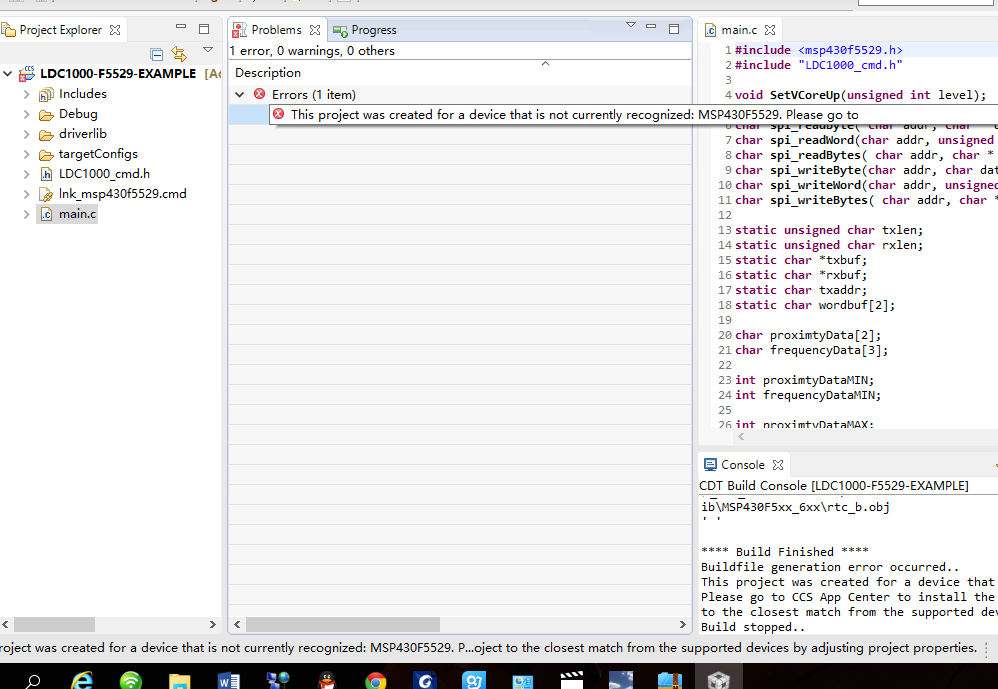The width and height of the screenshot is (998, 689).
Task: Select the Debug folder
Action: (x=78, y=114)
